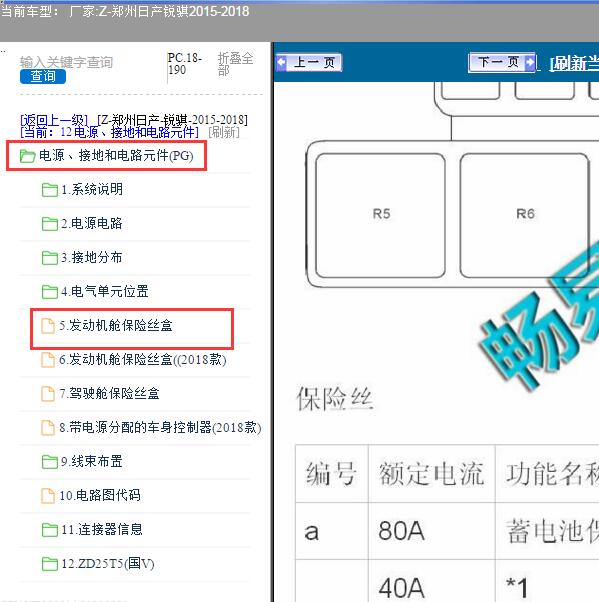Go to the previous page with 上一页

pos(309,63)
